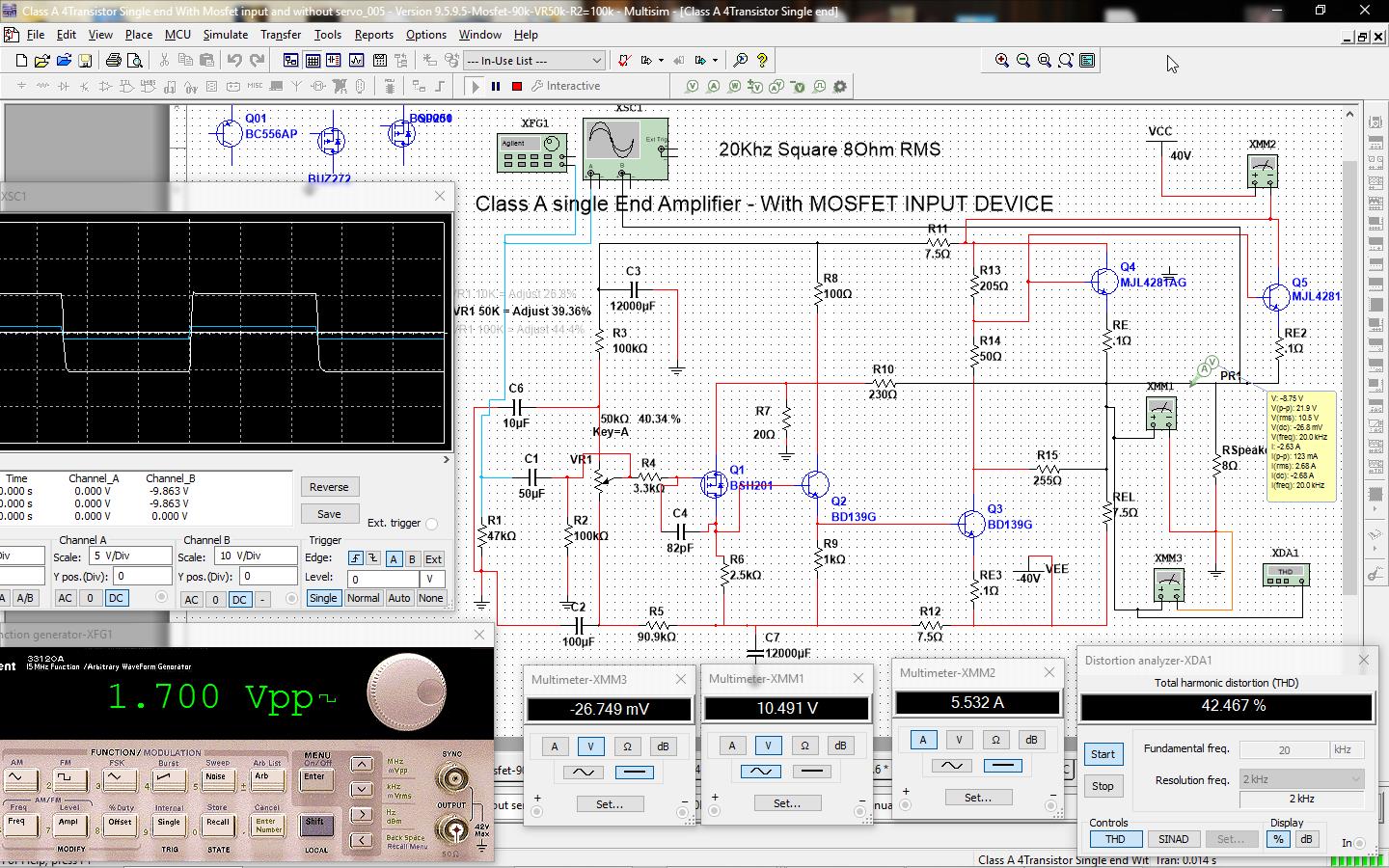Viewport: 1389px width, 868px height.
Task: Open the Grapher icon
Action: 356,60
